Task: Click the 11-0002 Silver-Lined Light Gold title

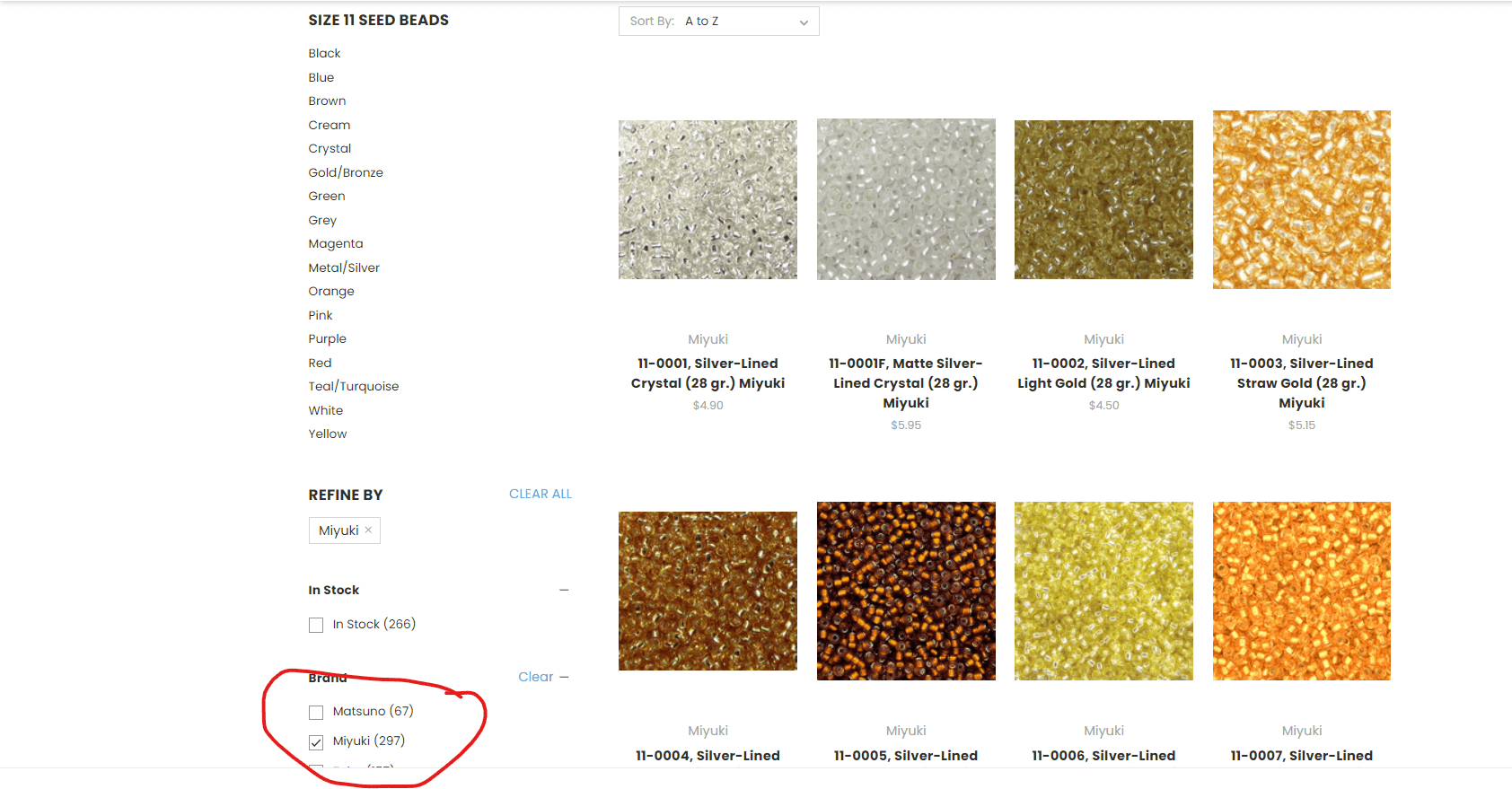Action: tap(1103, 373)
